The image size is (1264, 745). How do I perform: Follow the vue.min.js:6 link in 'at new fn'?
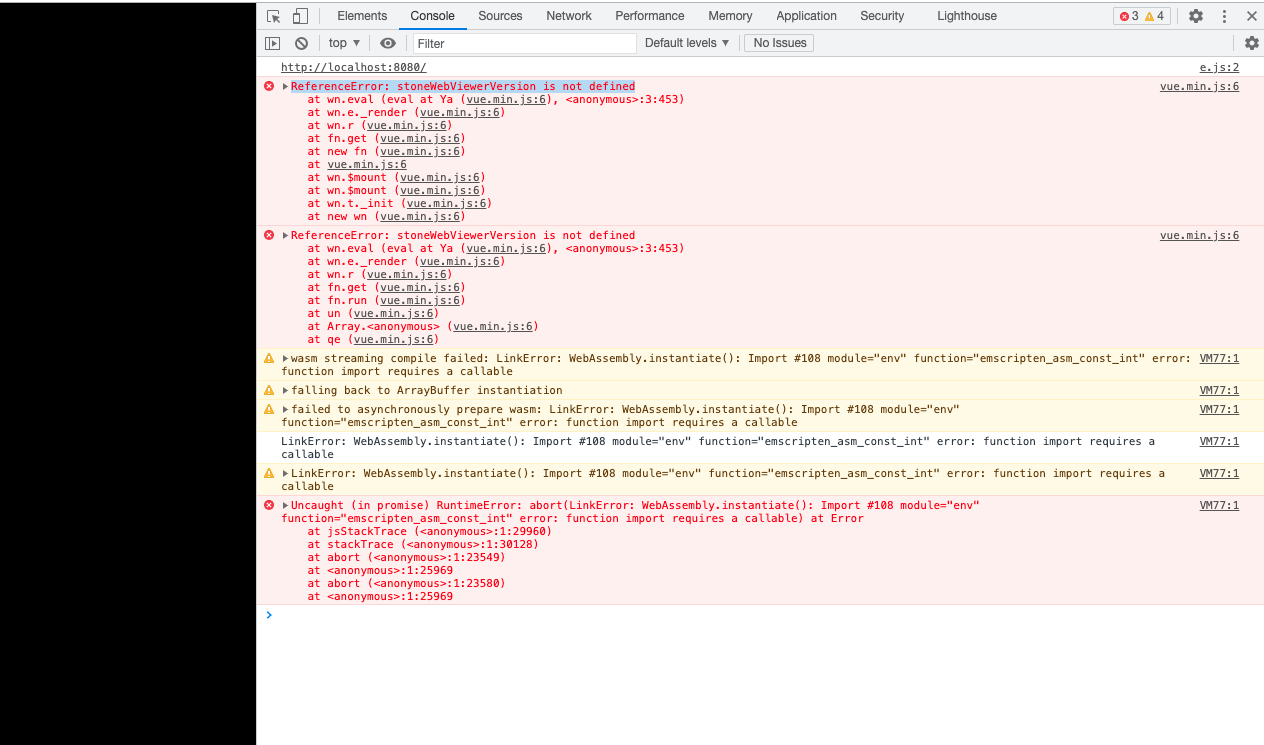click(419, 152)
